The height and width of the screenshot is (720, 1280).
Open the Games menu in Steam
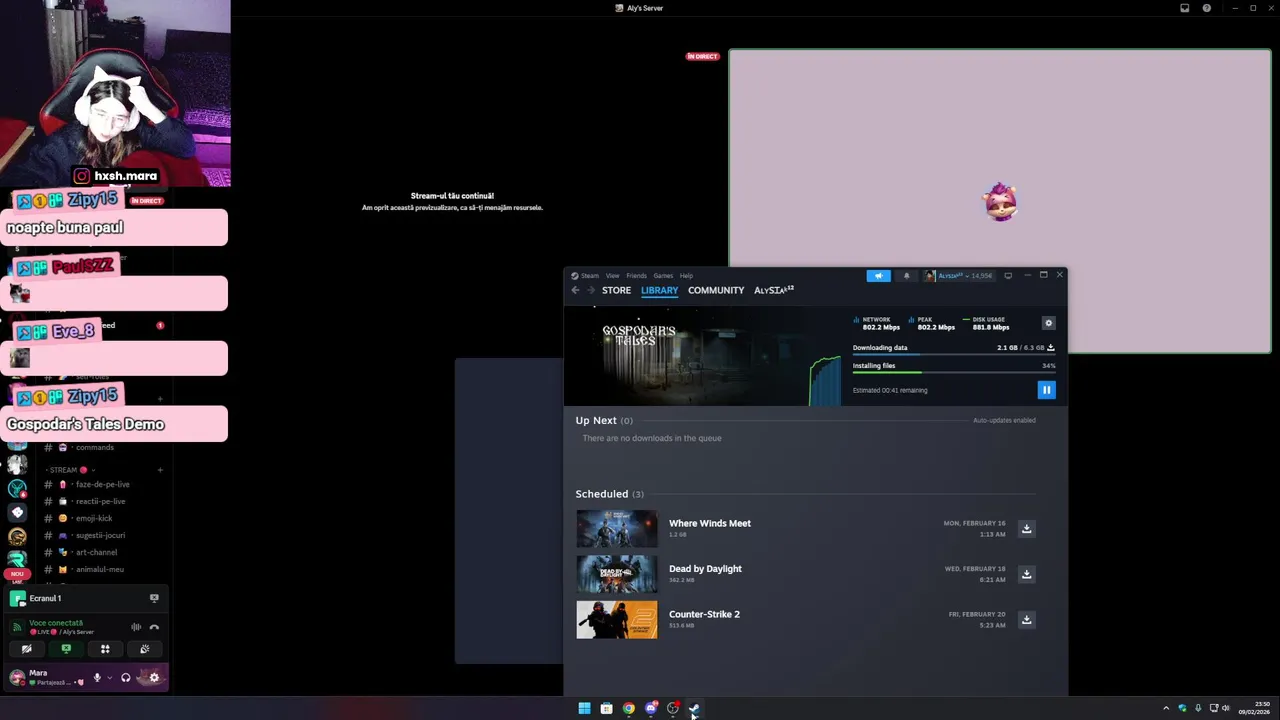pyautogui.click(x=663, y=276)
